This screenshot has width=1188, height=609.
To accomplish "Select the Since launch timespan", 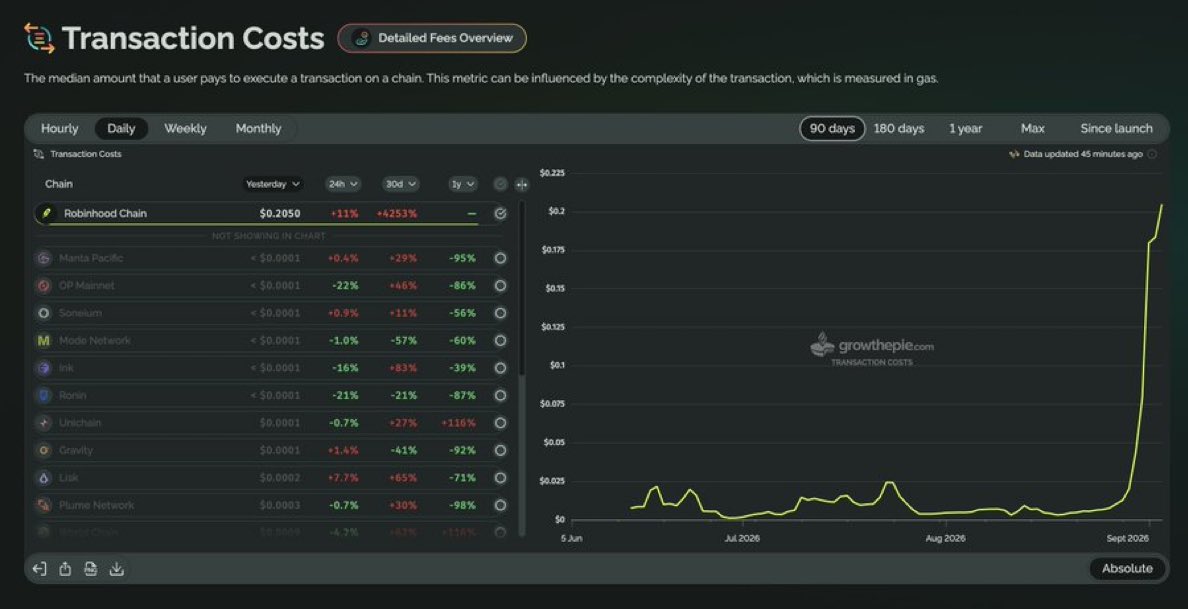I will (1116, 129).
